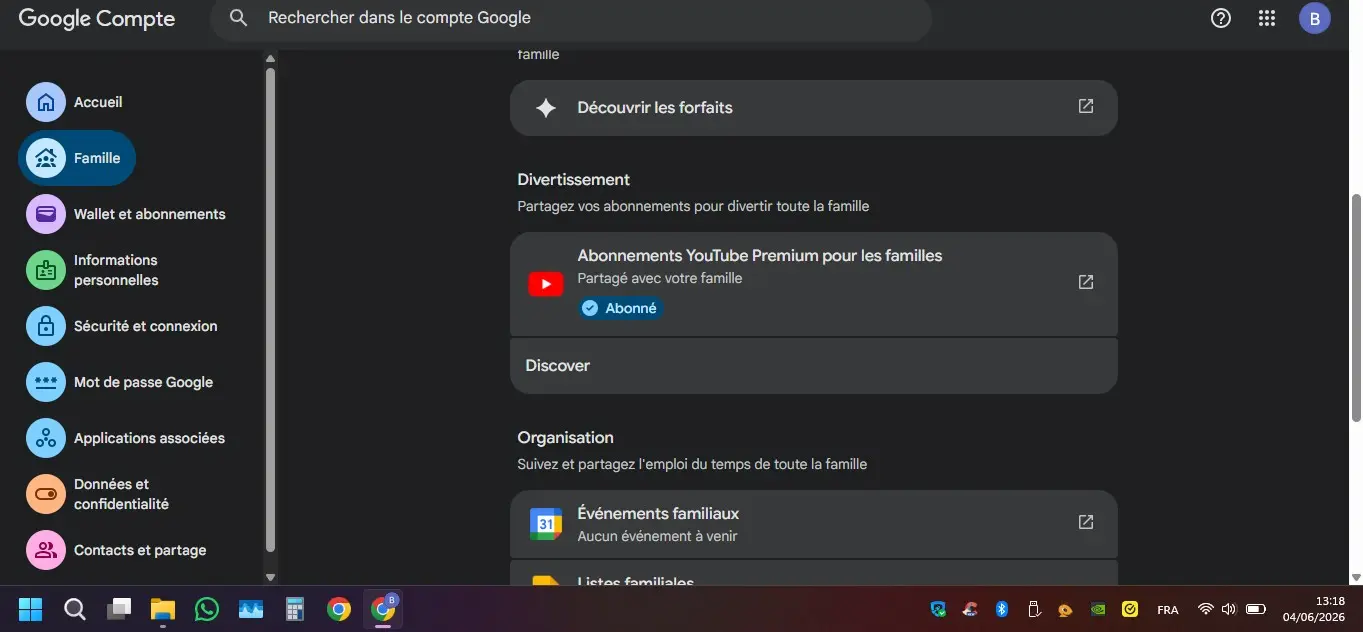The image size is (1363, 632).
Task: Click the Google Compte logo
Action: tap(97, 18)
